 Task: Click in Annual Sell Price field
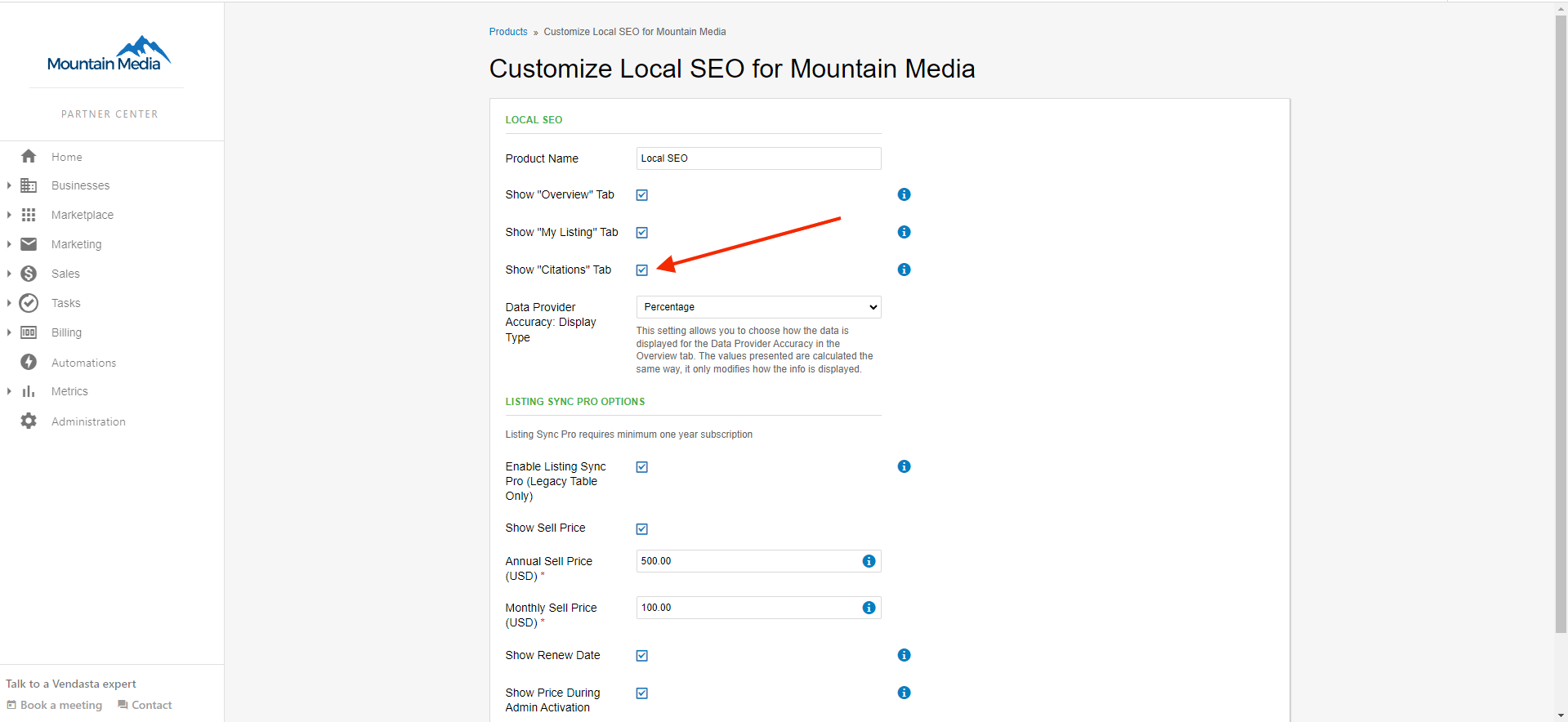pyautogui.click(x=758, y=561)
